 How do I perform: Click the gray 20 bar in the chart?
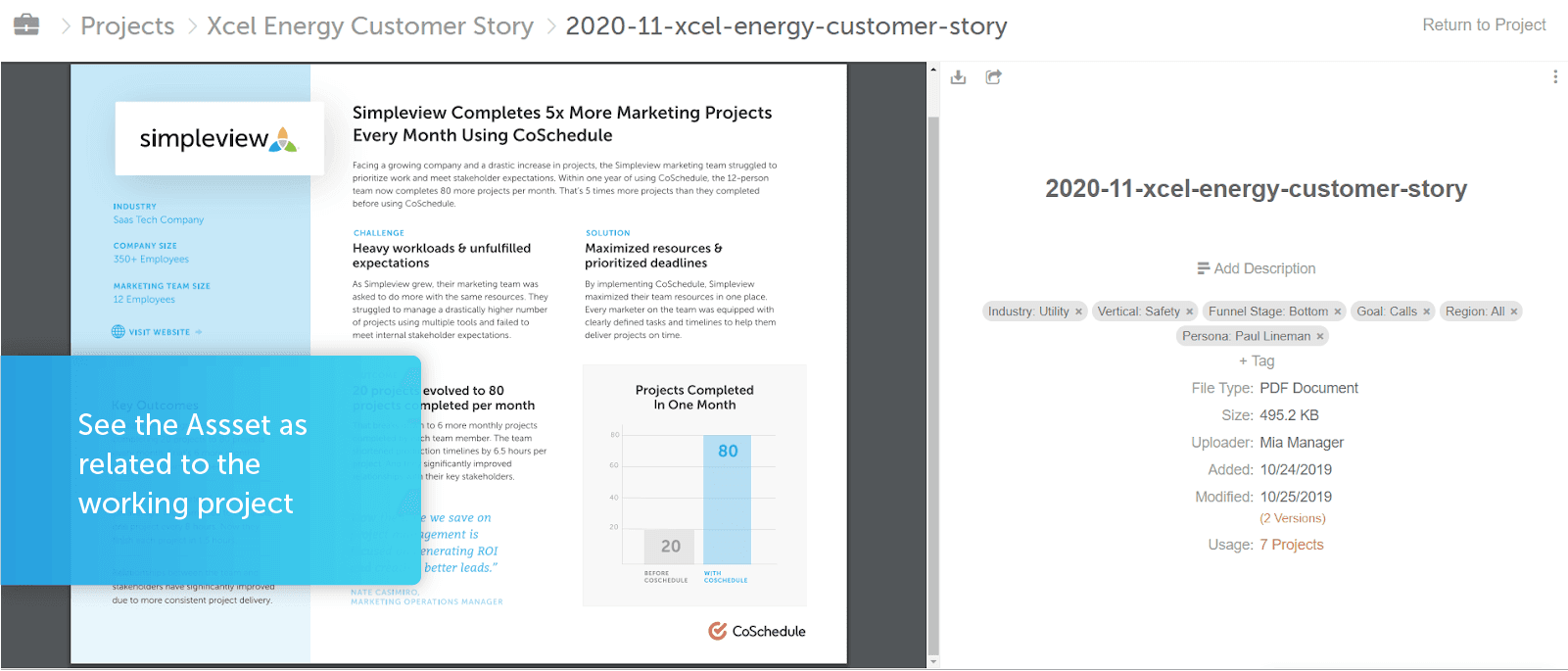tap(670, 547)
